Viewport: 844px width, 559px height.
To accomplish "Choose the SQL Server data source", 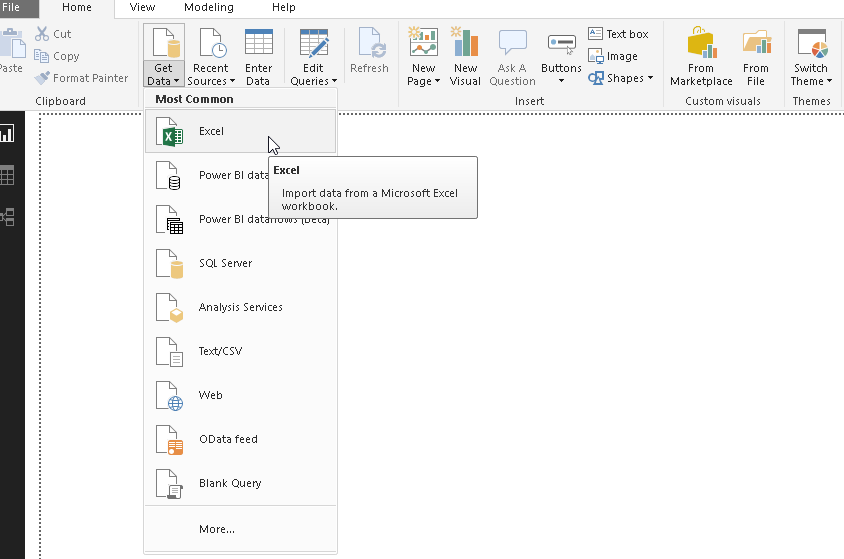I will pos(225,263).
